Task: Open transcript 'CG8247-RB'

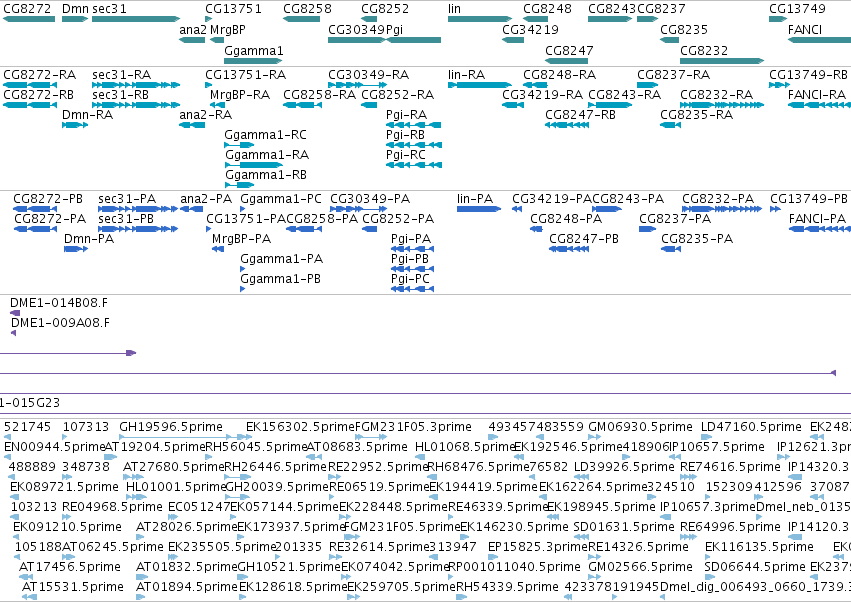Action: point(580,115)
